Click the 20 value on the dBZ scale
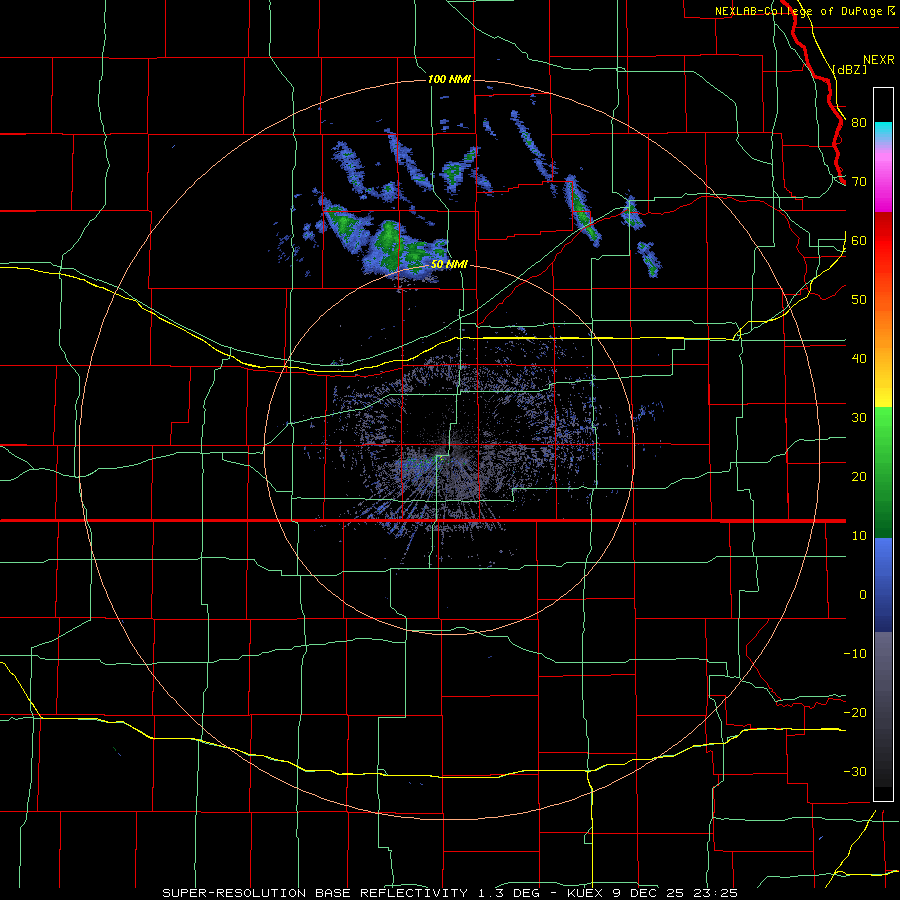 click(x=859, y=476)
